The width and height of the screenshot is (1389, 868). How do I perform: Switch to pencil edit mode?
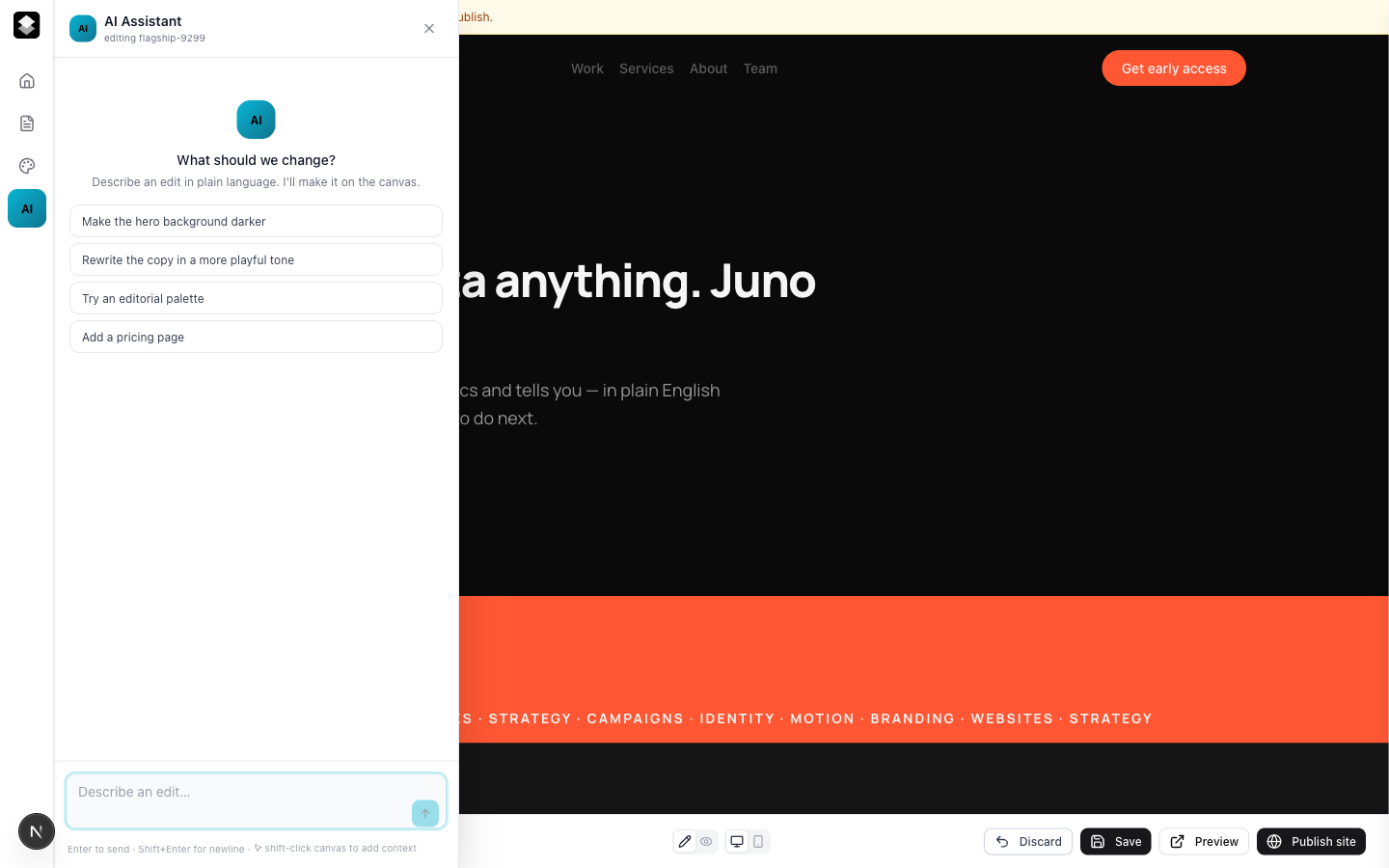pyautogui.click(x=685, y=841)
